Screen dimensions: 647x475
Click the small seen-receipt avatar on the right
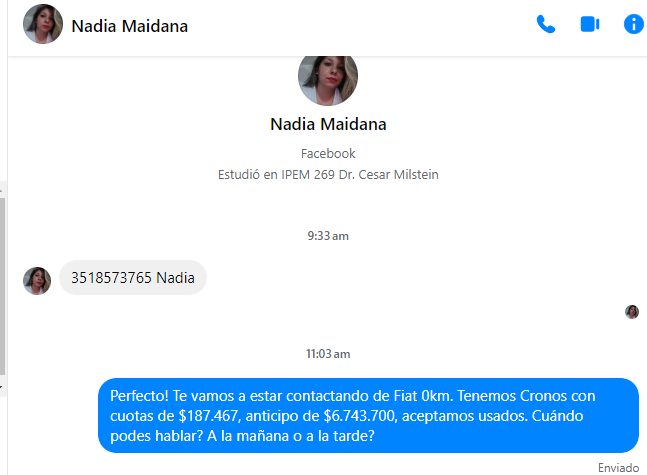632,312
